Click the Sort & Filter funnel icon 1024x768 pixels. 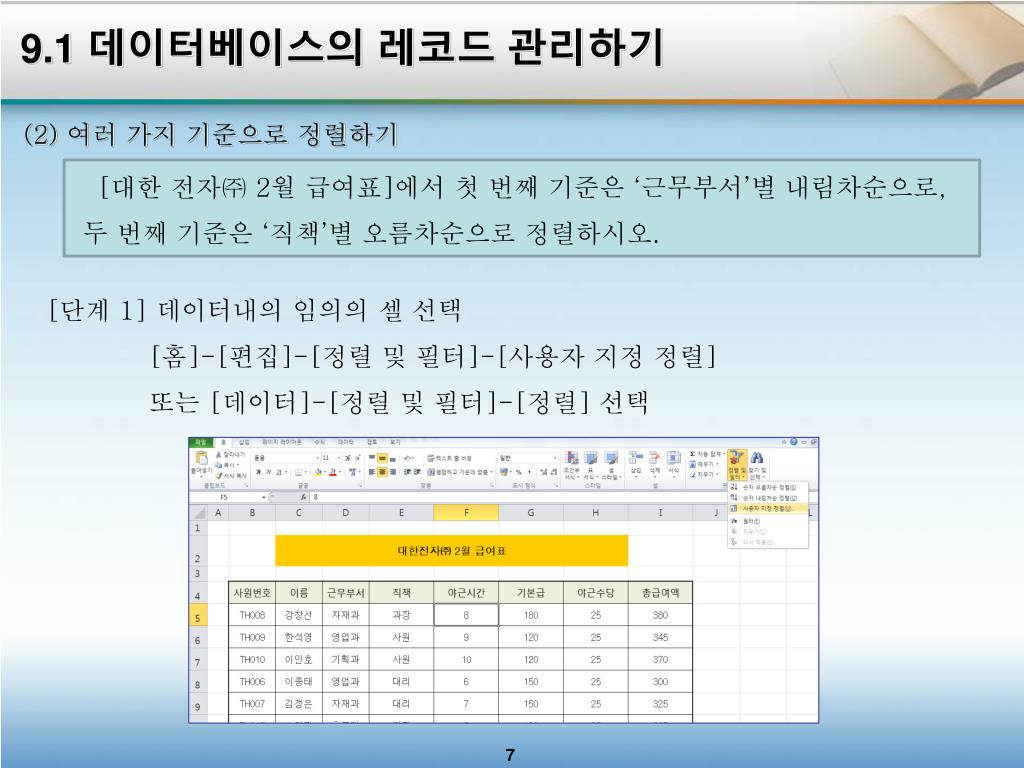[737, 458]
